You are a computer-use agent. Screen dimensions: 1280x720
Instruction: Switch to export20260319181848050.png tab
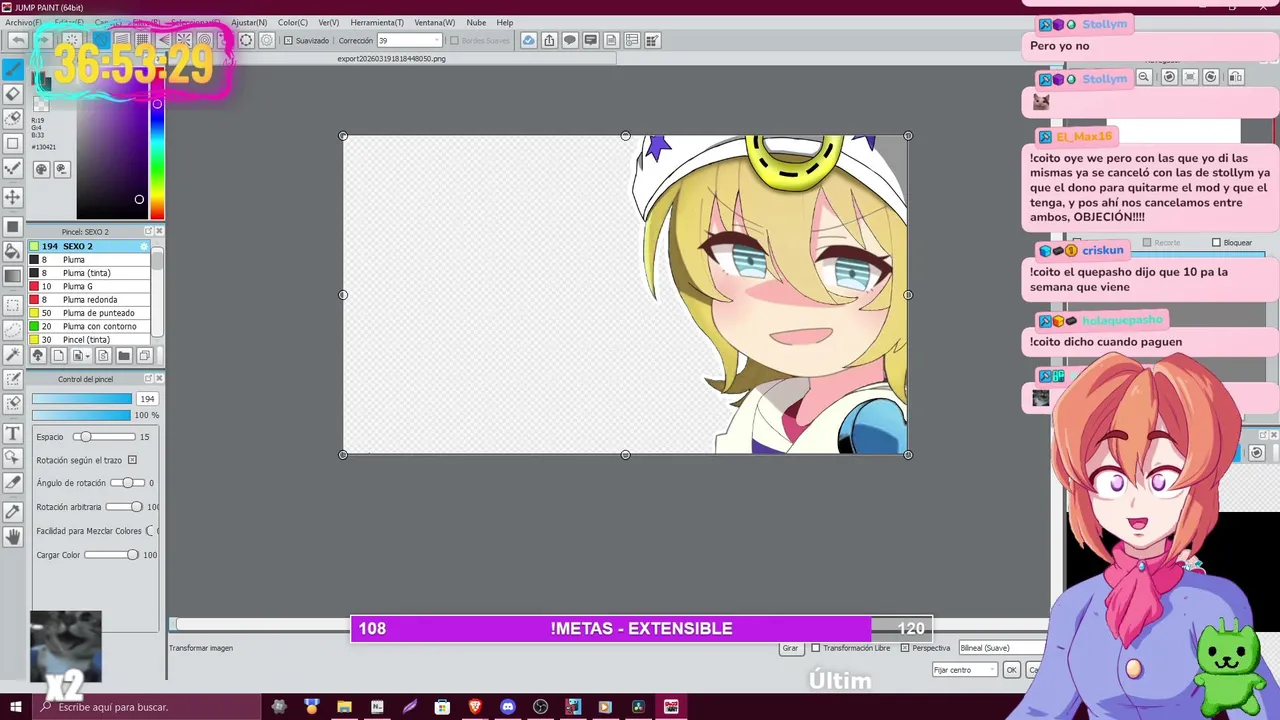tap(392, 59)
